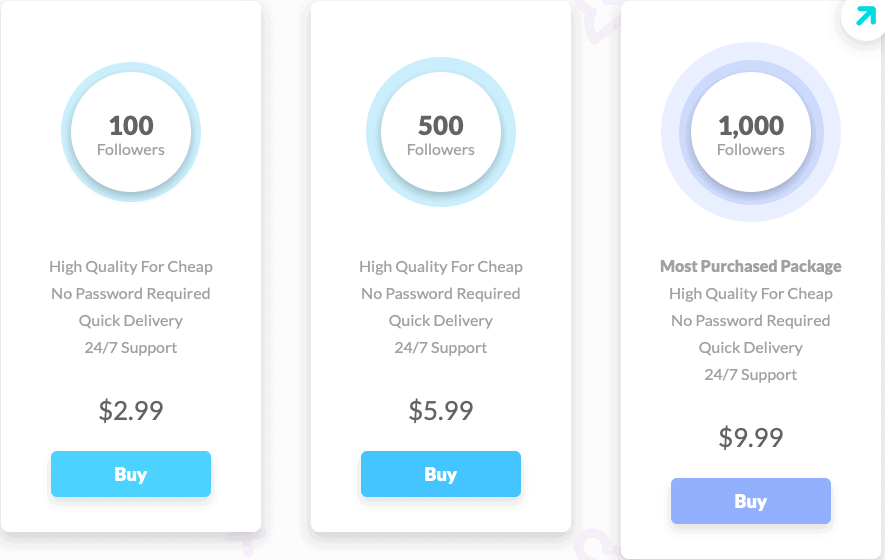Click the $5.99 price label

[x=441, y=410]
